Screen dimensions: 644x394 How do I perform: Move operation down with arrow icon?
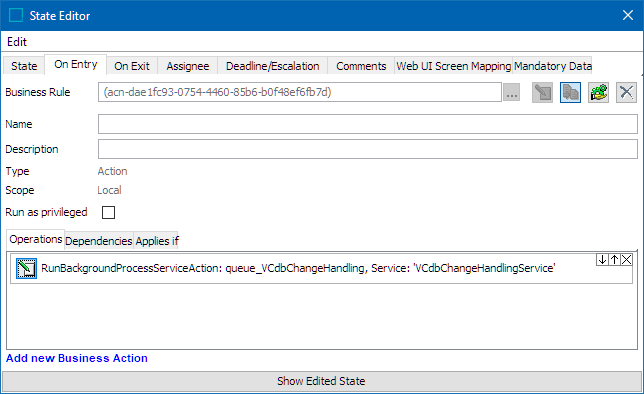pyautogui.click(x=602, y=260)
